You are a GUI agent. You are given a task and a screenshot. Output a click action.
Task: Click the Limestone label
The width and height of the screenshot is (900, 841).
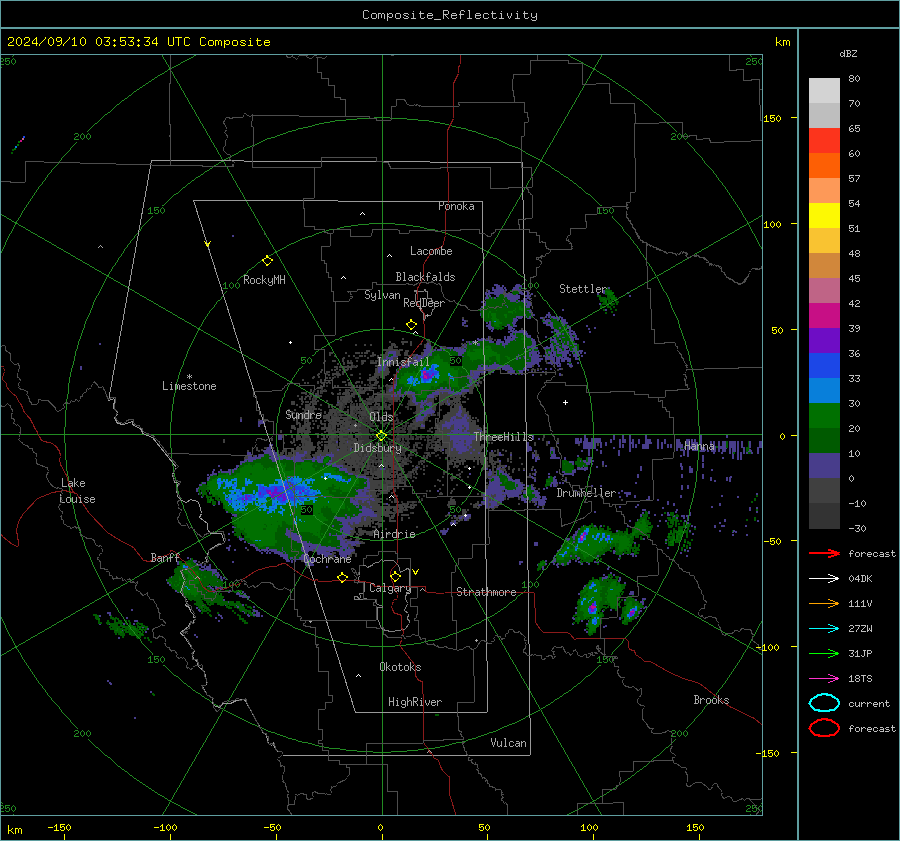click(x=189, y=386)
